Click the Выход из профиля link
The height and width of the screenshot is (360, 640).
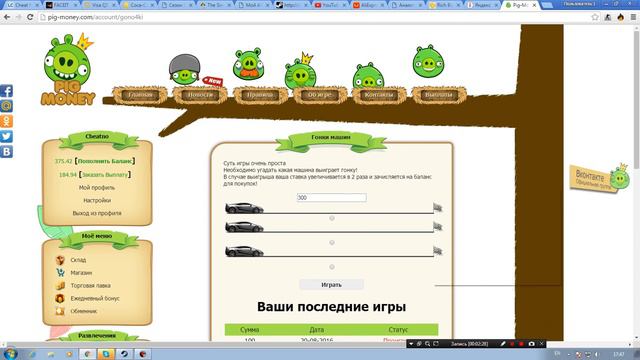point(97,213)
